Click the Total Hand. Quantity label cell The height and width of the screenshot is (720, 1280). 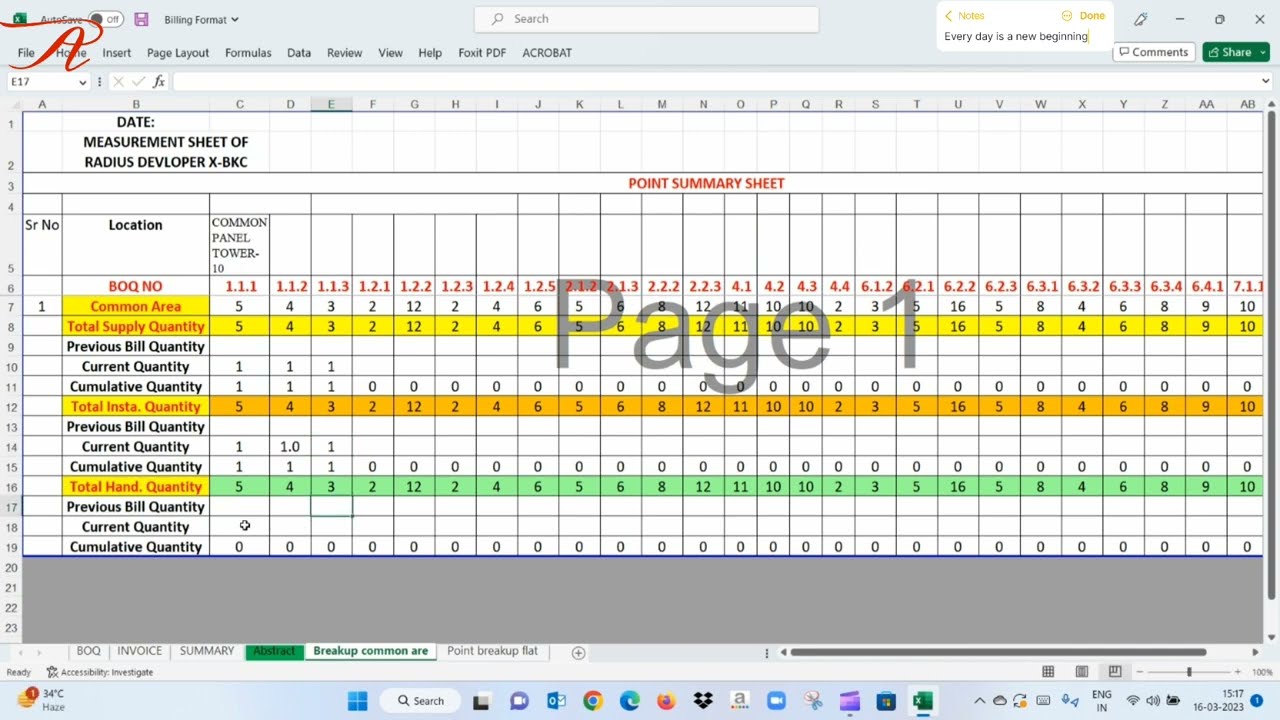[136, 486]
